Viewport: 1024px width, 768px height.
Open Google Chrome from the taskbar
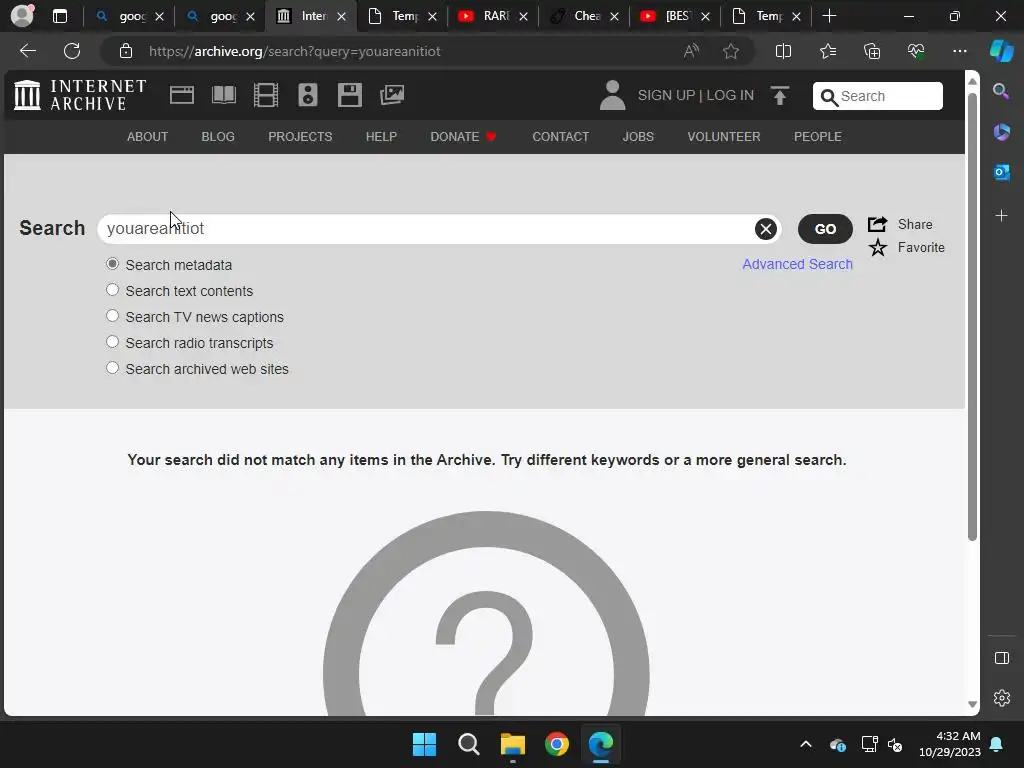point(556,744)
